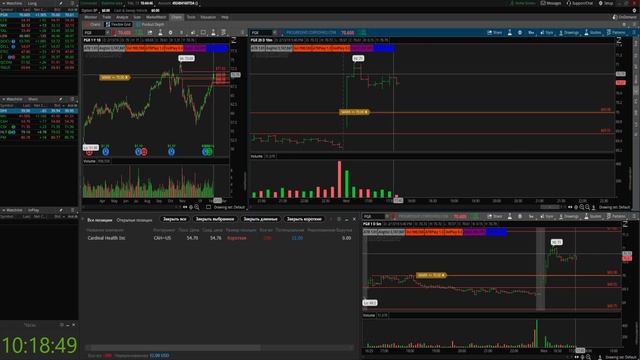
Task: Switch to Открытые позиции tab
Action: [x=134, y=220]
